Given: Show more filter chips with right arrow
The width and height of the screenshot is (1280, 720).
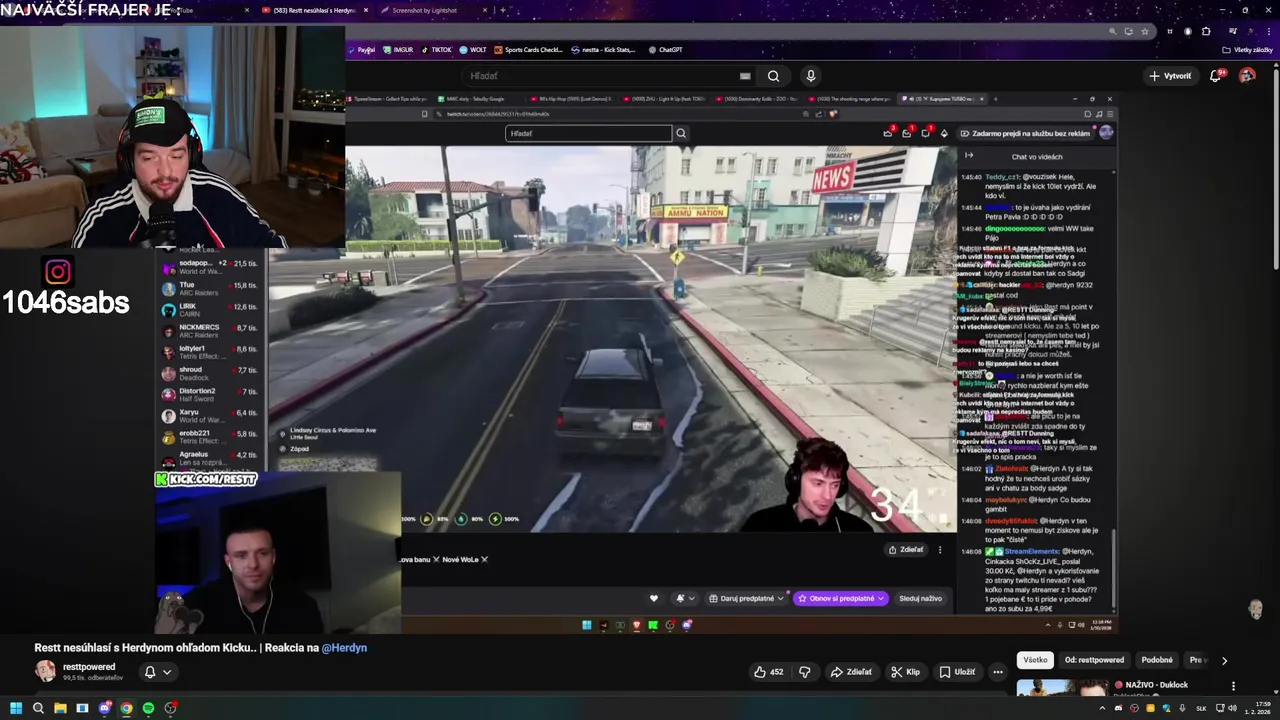Looking at the screenshot, I should pos(1224,660).
